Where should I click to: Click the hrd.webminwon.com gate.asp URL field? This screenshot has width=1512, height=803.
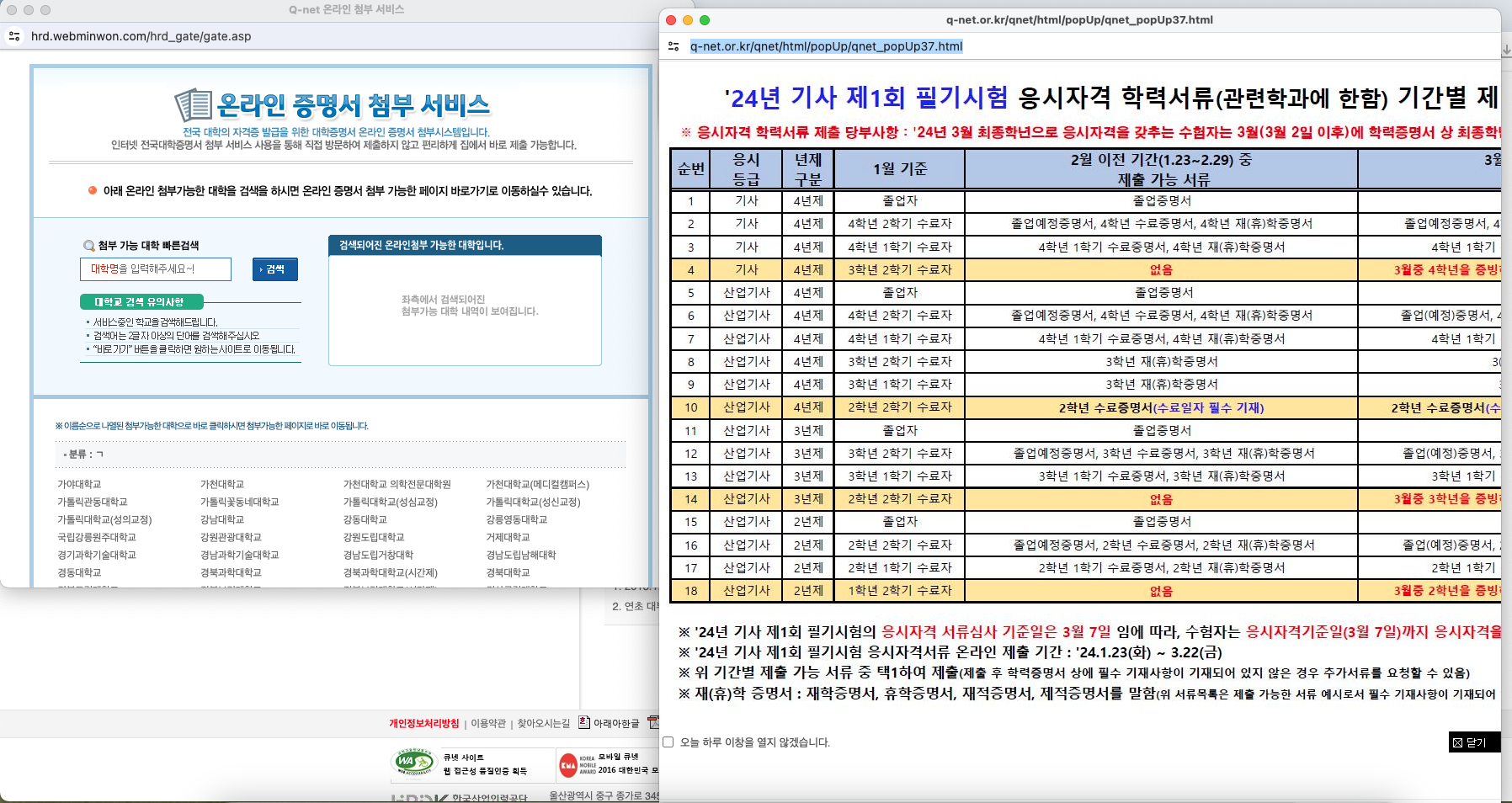(x=141, y=36)
